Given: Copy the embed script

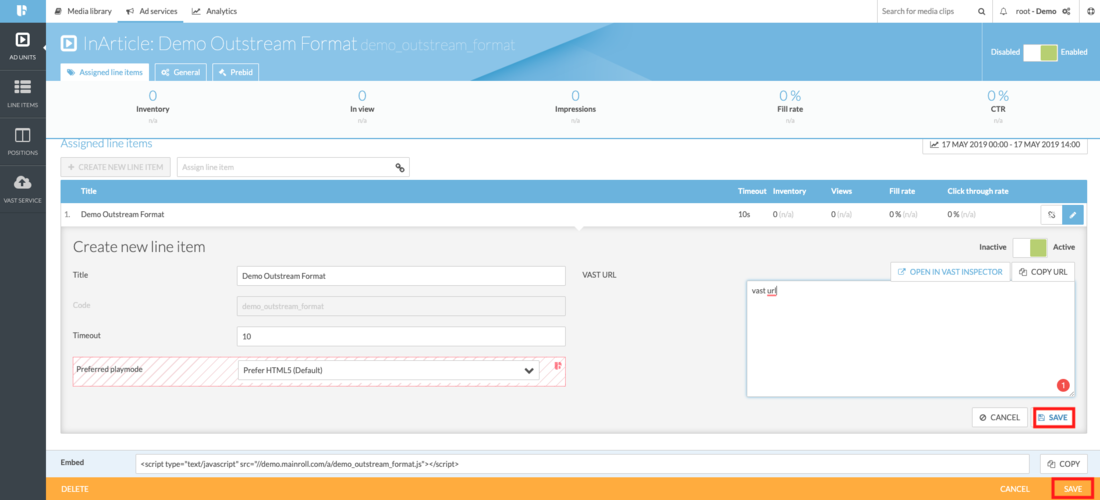Looking at the screenshot, I should [1064, 464].
